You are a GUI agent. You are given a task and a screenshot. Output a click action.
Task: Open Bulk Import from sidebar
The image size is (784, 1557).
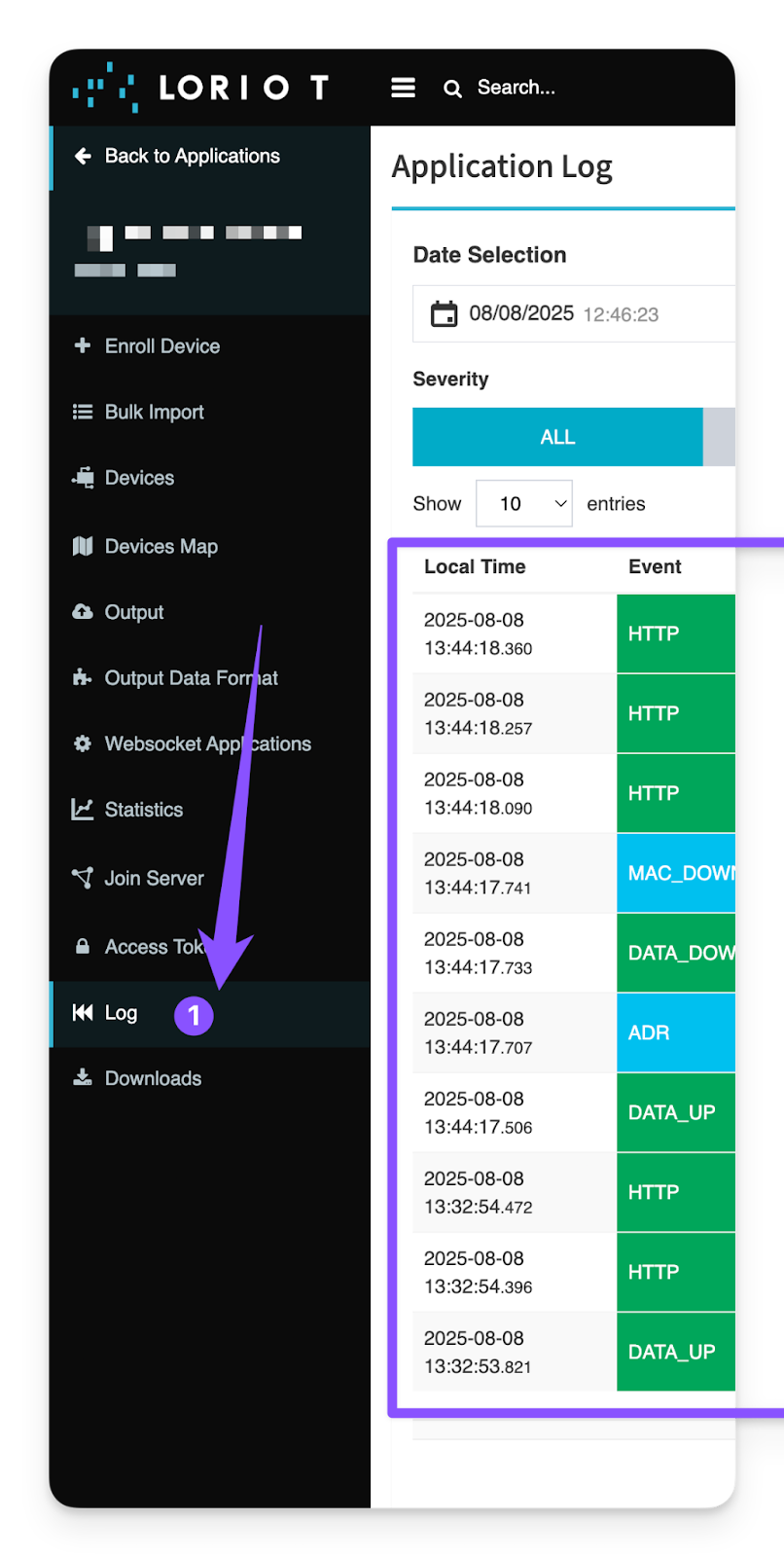(x=154, y=413)
